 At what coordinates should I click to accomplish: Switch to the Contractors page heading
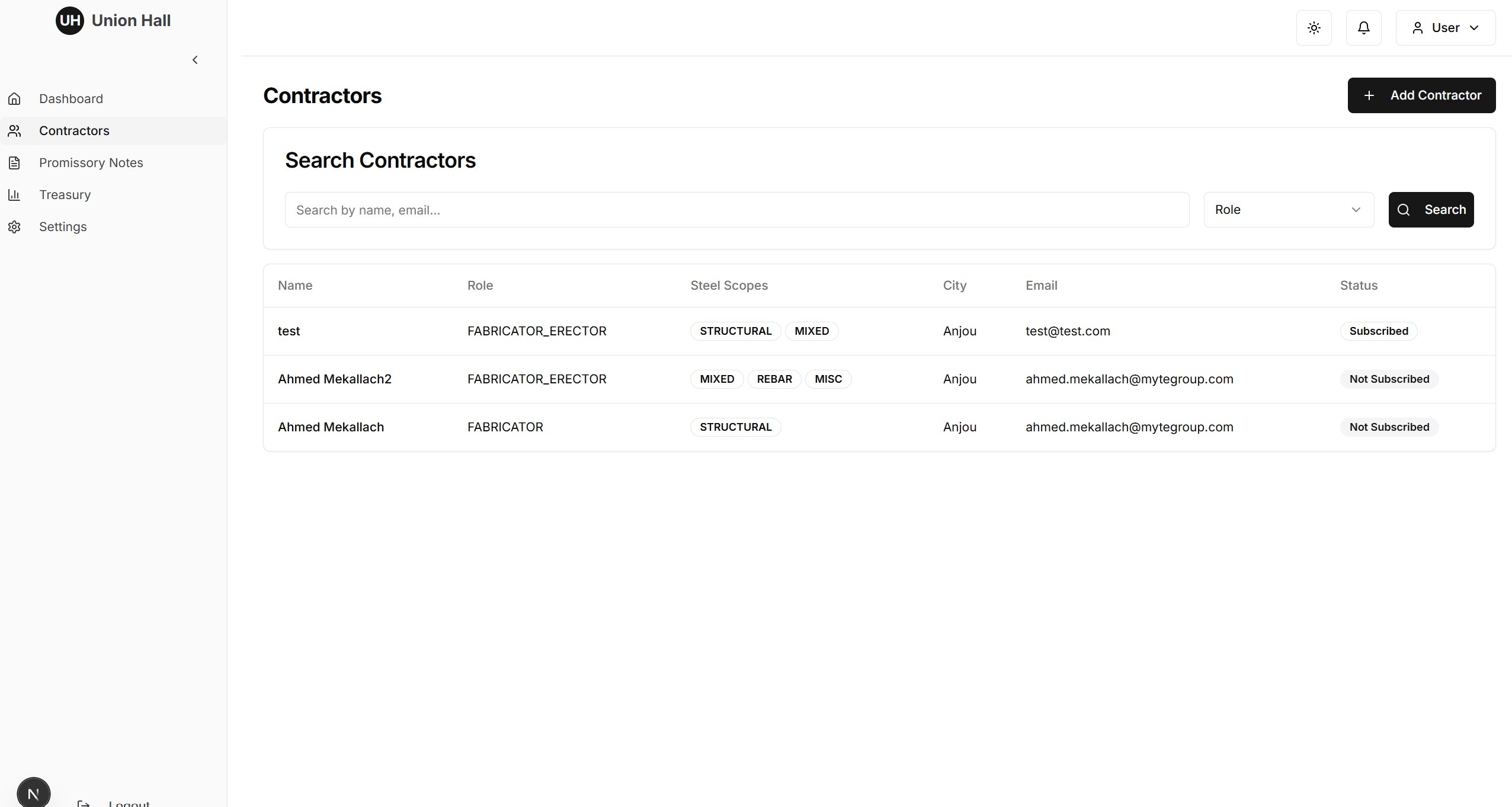click(323, 95)
